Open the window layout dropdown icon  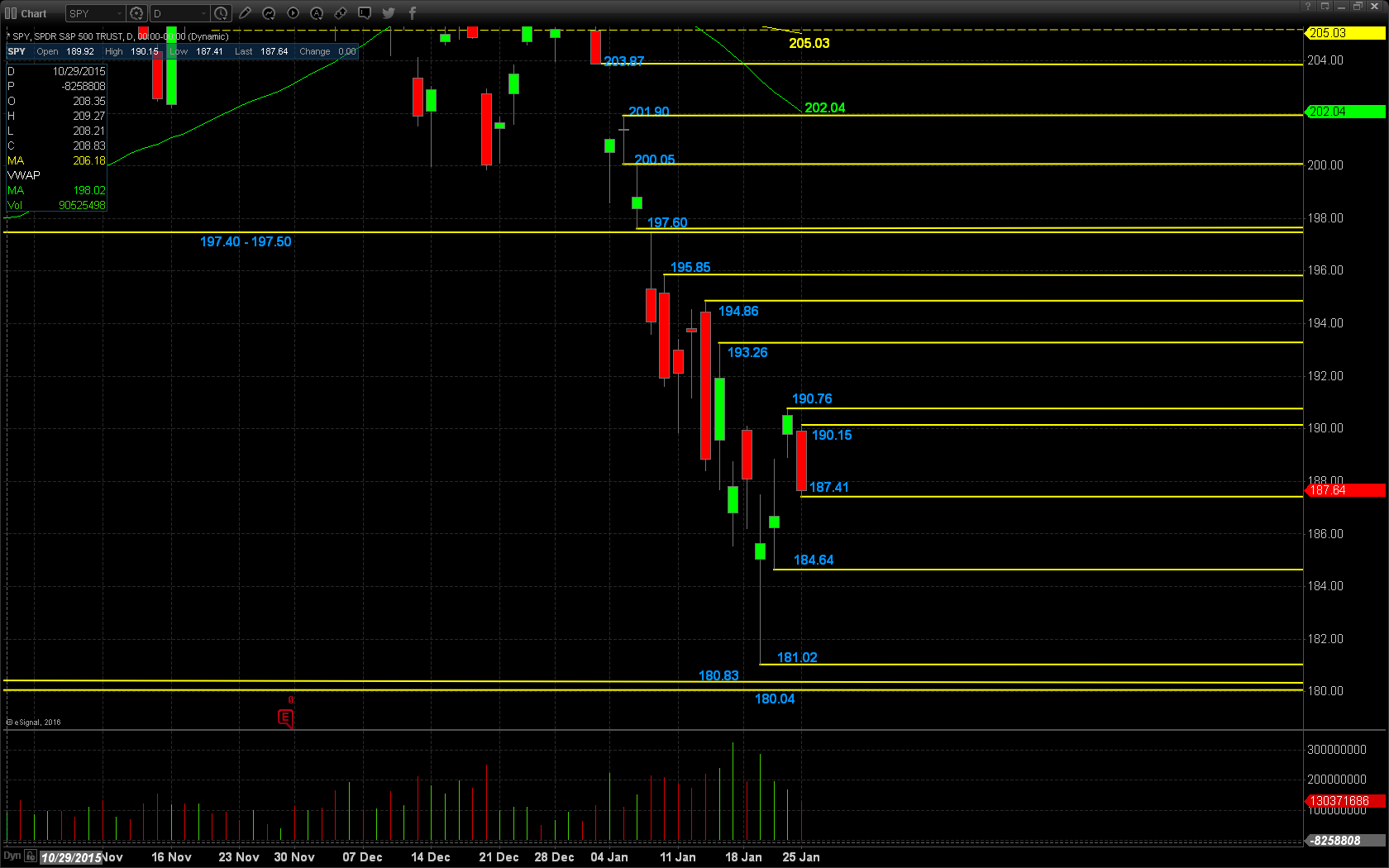[x=1325, y=6]
